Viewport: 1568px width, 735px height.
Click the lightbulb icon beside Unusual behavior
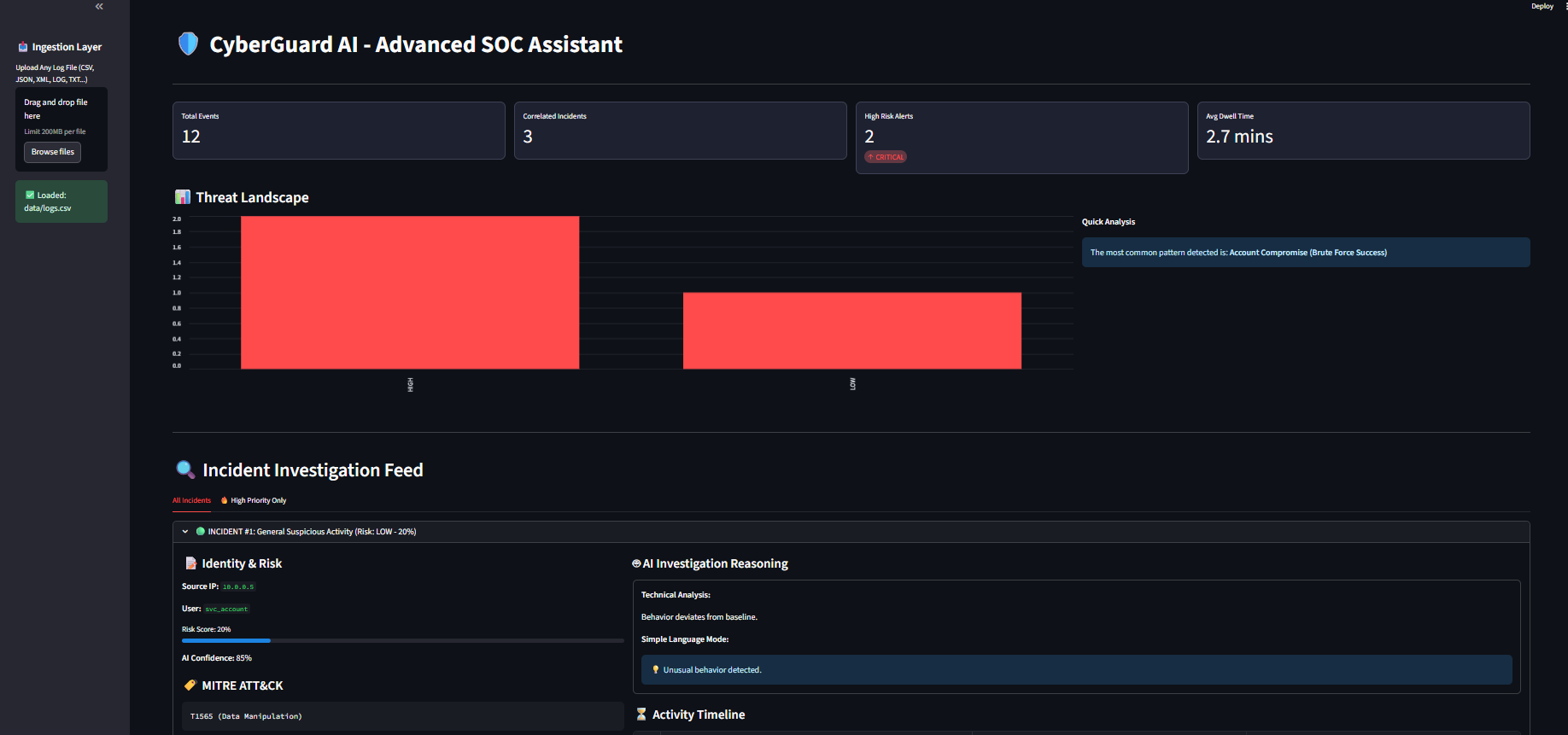click(656, 670)
